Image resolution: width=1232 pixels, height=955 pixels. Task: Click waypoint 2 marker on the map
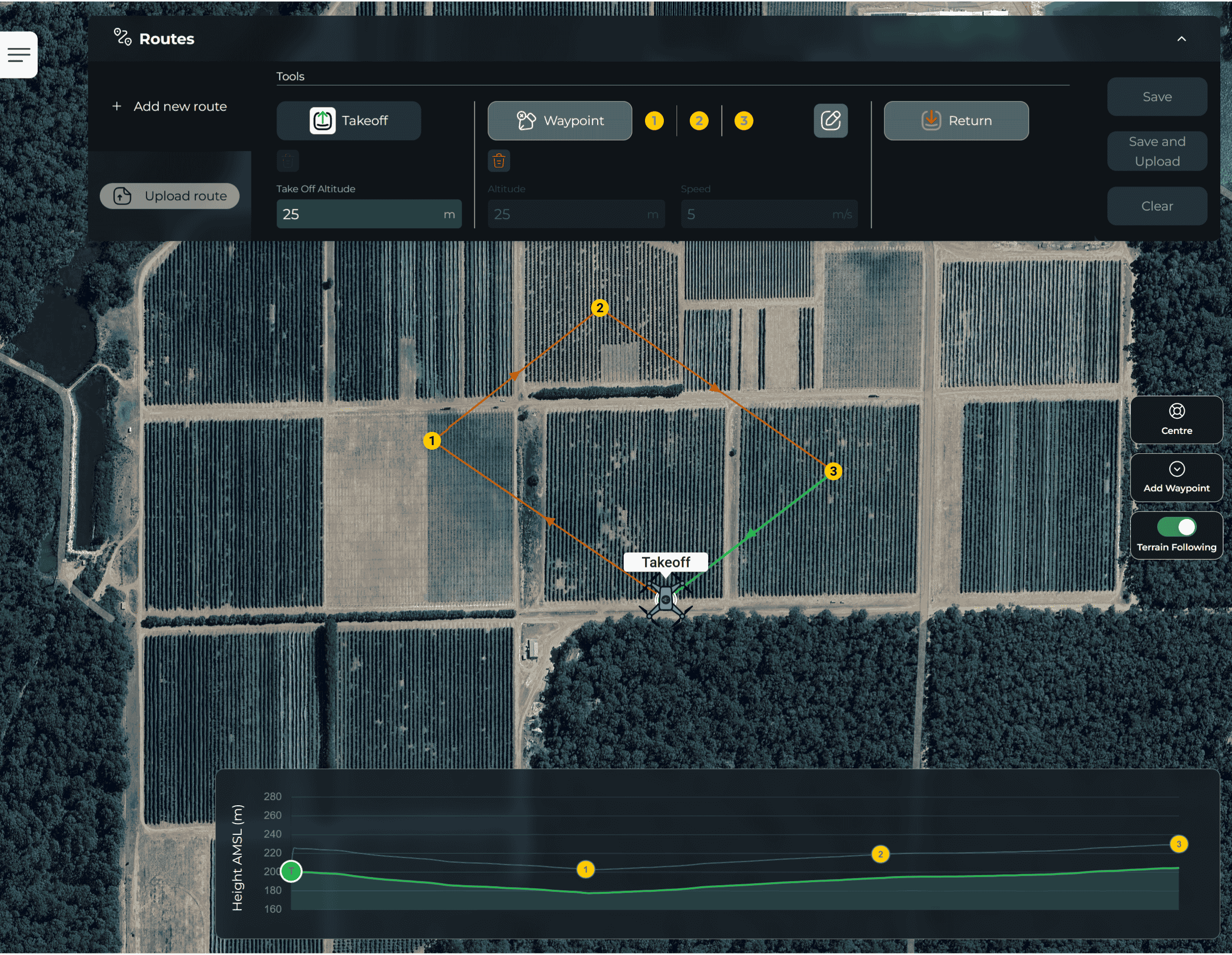(x=600, y=308)
